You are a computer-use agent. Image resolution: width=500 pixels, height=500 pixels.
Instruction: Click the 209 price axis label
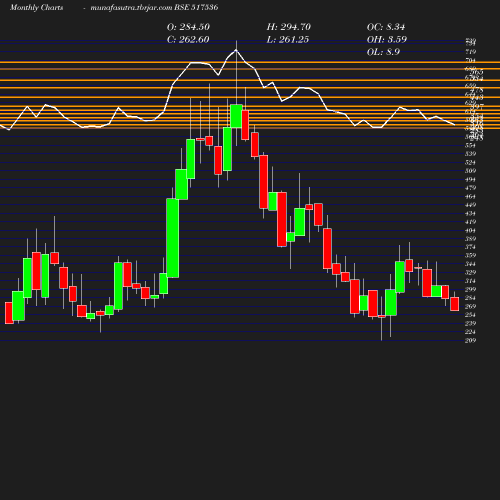pos(470,340)
